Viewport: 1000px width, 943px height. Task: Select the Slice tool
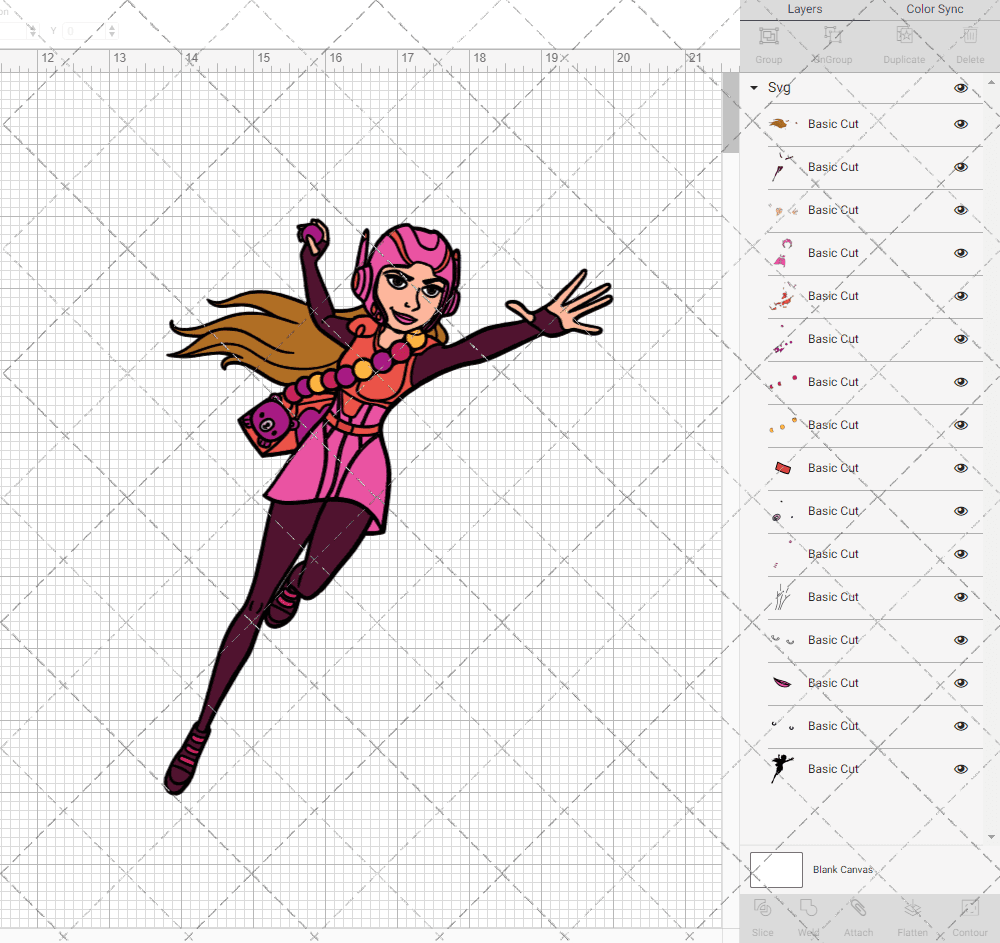coord(762,908)
